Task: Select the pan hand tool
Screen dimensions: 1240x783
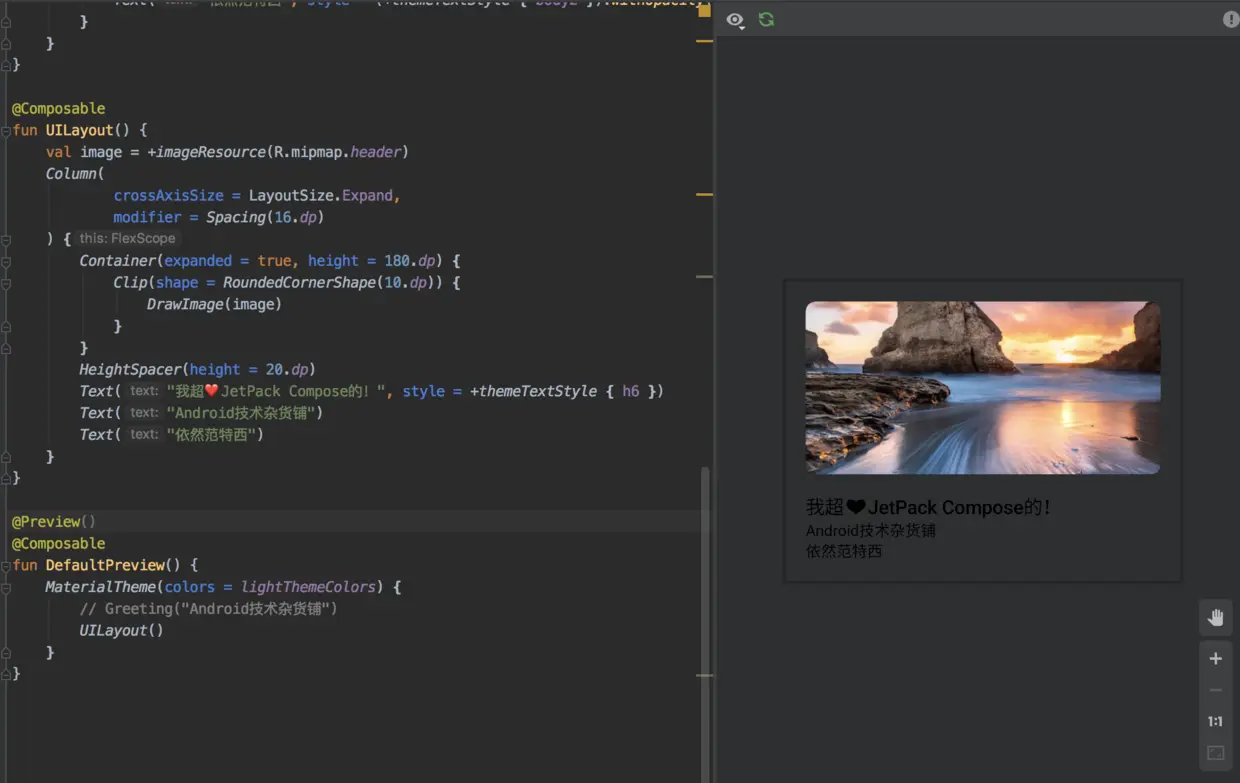Action: (1215, 617)
